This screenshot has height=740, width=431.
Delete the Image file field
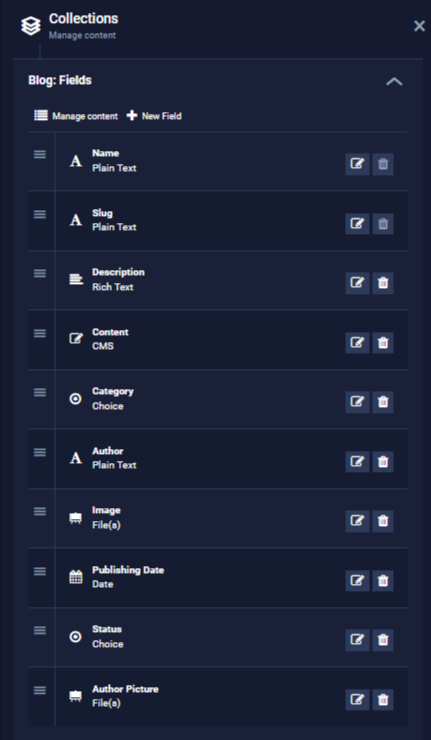click(x=383, y=521)
